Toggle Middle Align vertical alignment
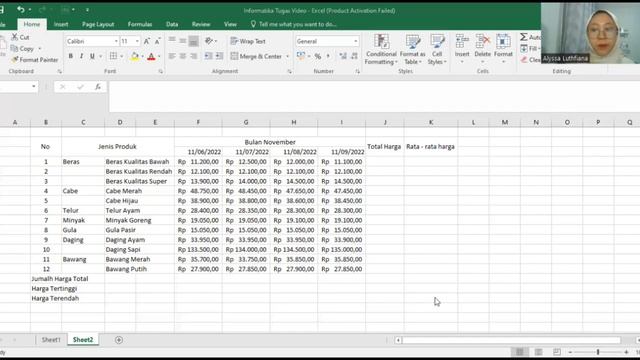The image size is (640, 360). click(182, 41)
